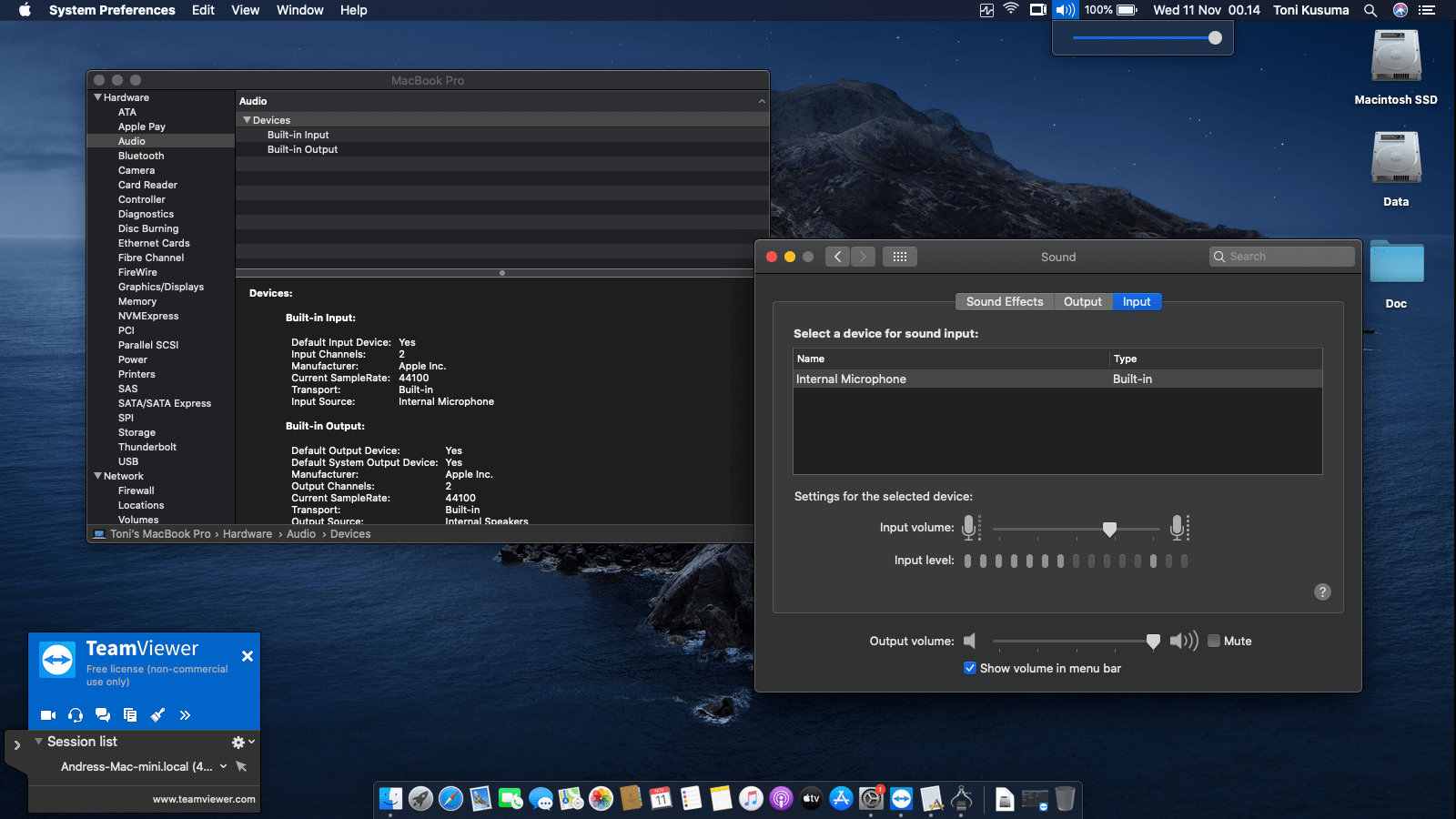Click the TeamViewer whiteboard brush icon
The height and width of the screenshot is (819, 1456).
[x=157, y=715]
